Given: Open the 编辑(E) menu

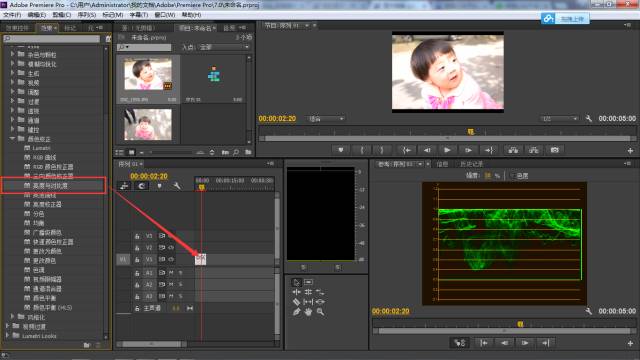Looking at the screenshot, I should coord(36,15).
